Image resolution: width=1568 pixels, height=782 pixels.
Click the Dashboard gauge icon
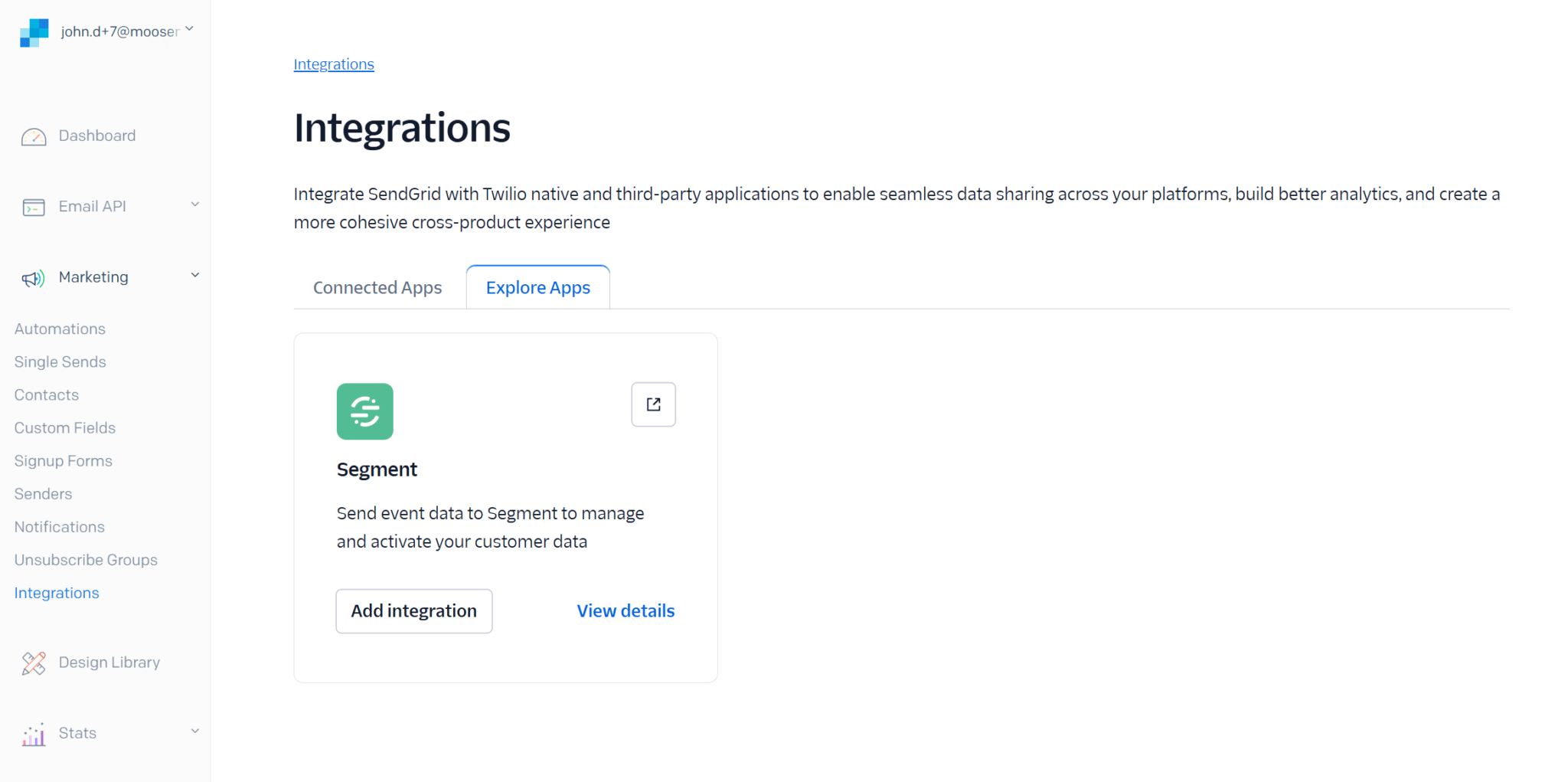click(34, 136)
